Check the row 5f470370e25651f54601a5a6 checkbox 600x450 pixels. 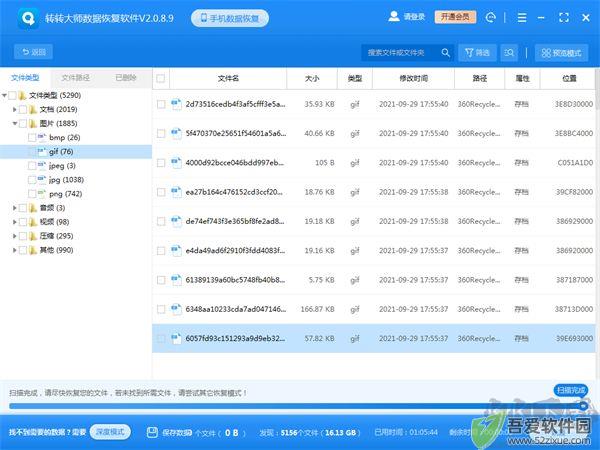pyautogui.click(x=161, y=134)
